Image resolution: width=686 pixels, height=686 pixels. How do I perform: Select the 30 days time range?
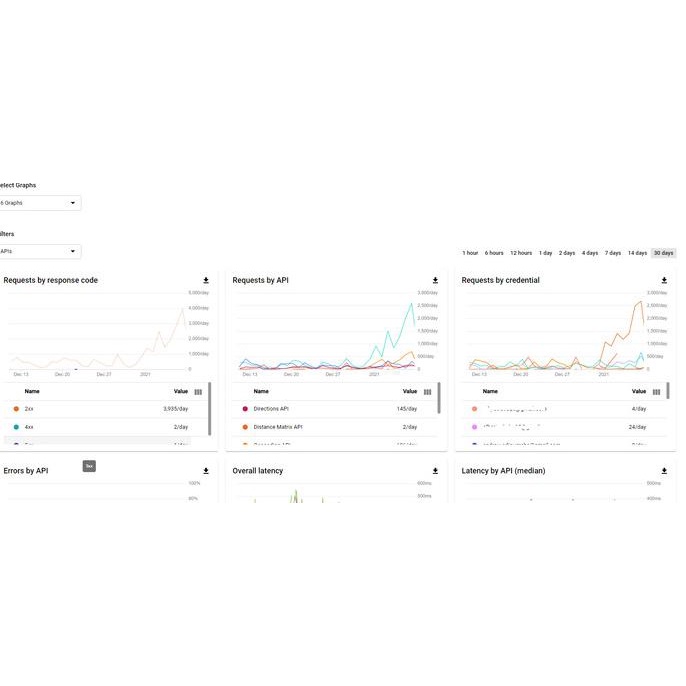[x=663, y=253]
